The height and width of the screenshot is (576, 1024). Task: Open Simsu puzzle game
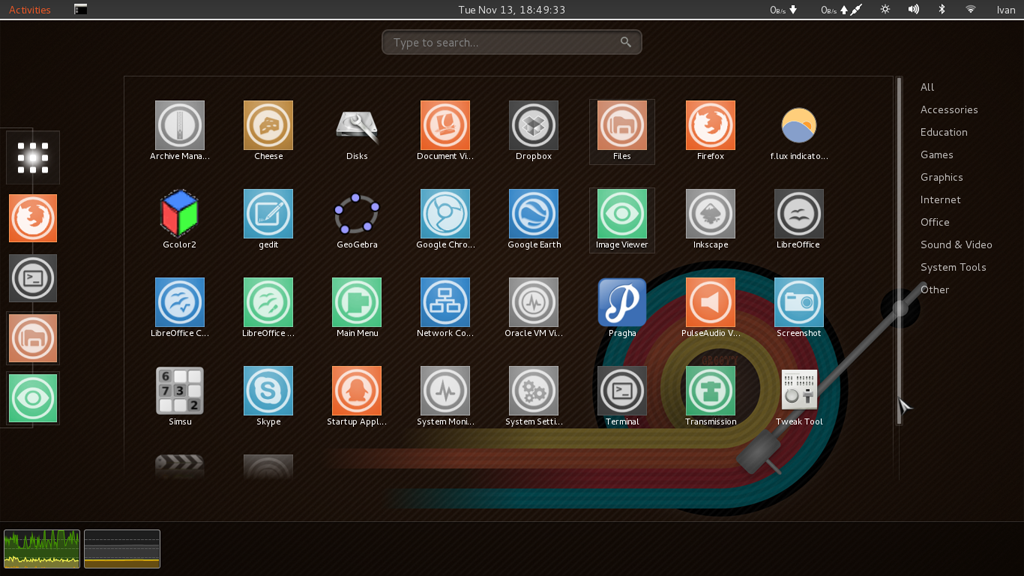[180, 396]
